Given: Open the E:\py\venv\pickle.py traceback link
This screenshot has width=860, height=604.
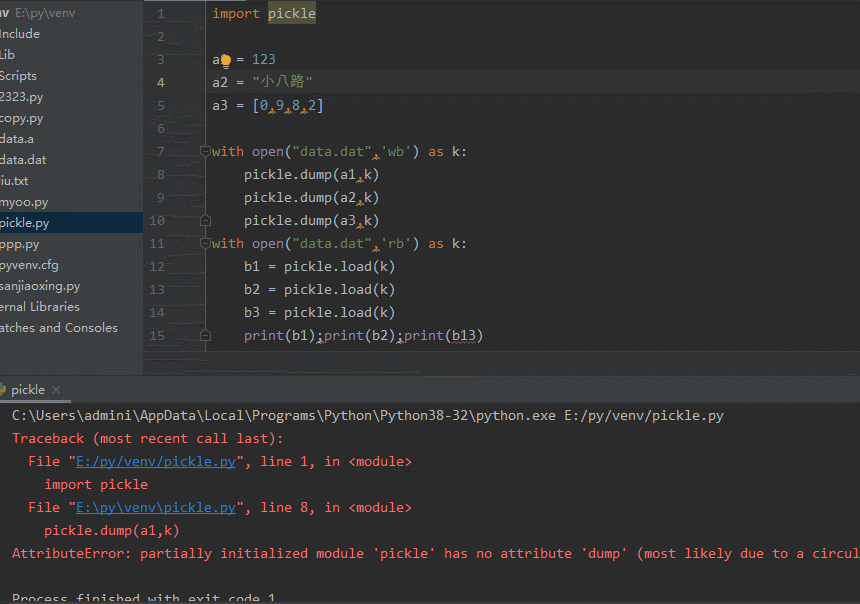Looking at the screenshot, I should click(156, 508).
